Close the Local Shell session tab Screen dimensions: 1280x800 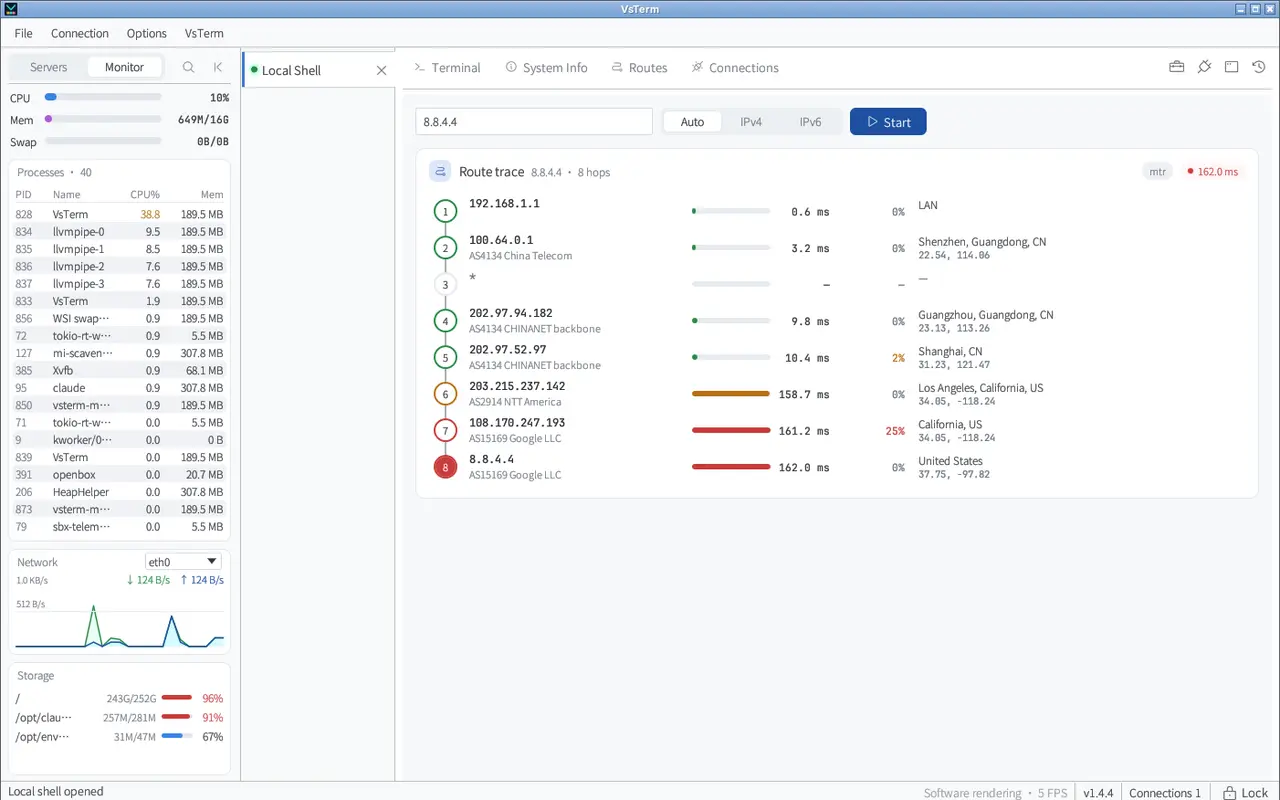click(381, 70)
